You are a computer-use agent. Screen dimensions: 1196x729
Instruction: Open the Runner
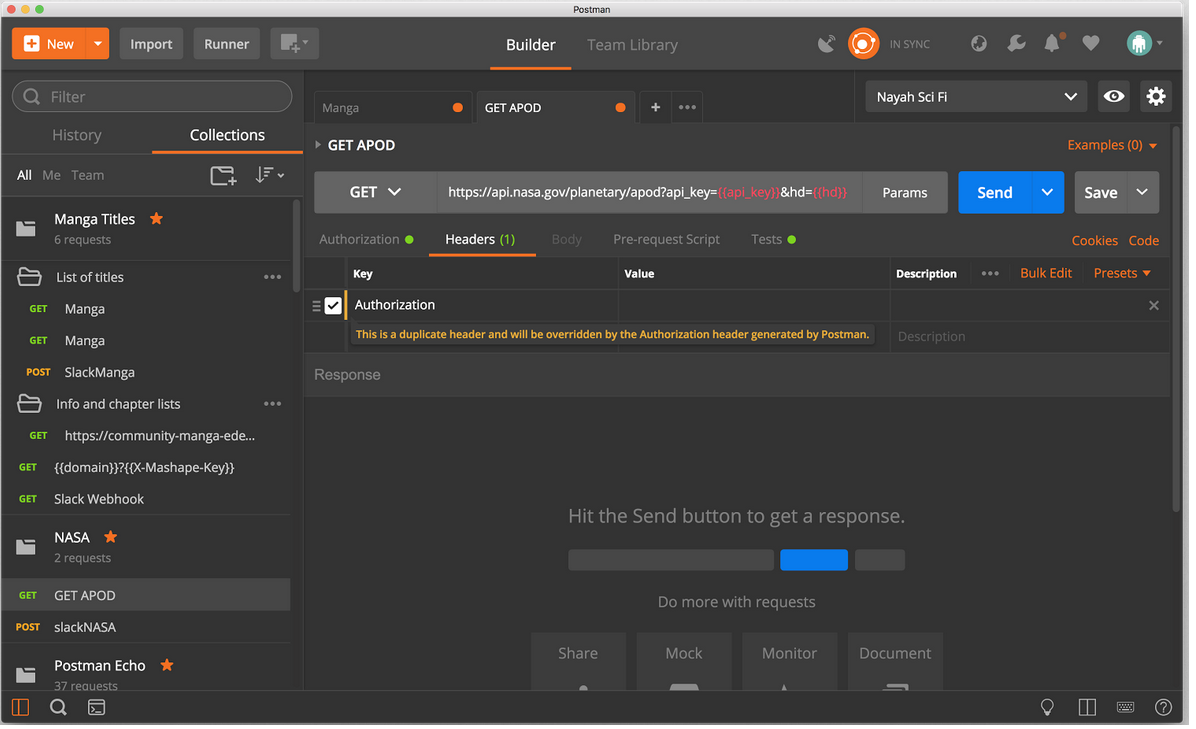(x=227, y=43)
